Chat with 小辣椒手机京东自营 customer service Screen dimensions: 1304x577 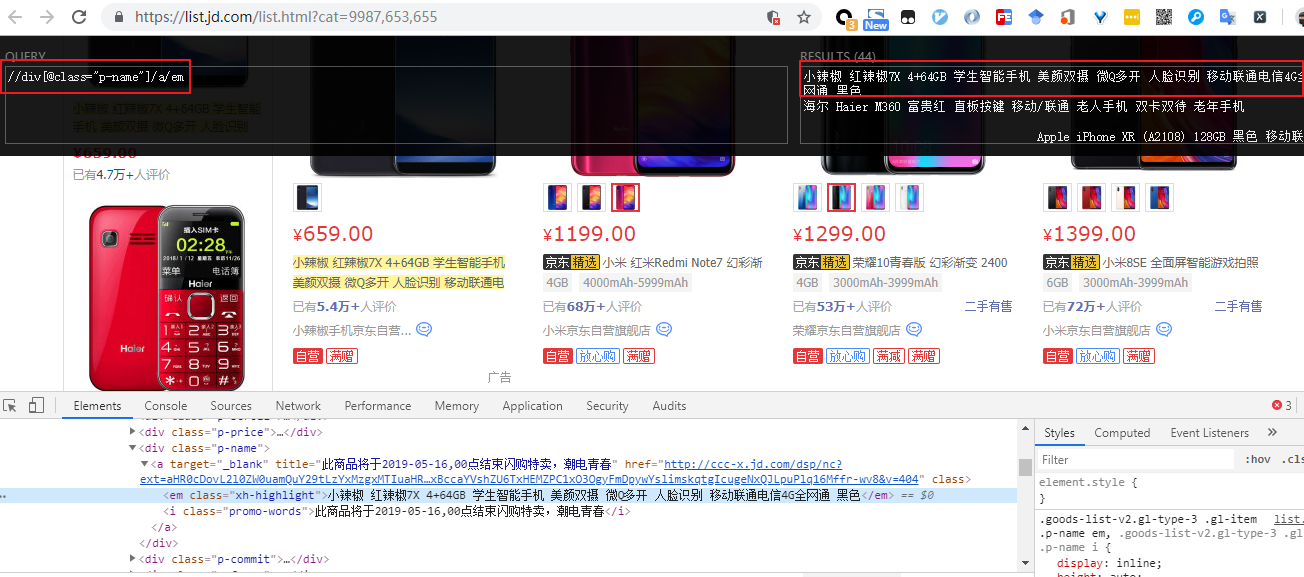424,329
